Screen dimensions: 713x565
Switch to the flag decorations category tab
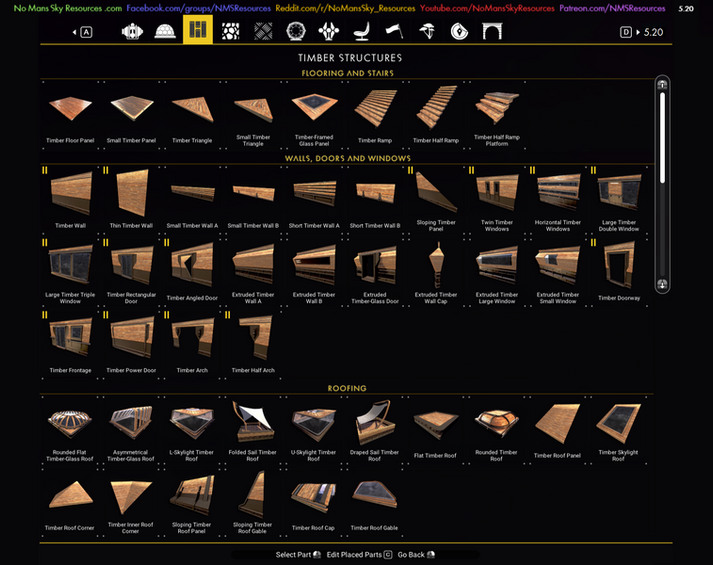tap(394, 31)
